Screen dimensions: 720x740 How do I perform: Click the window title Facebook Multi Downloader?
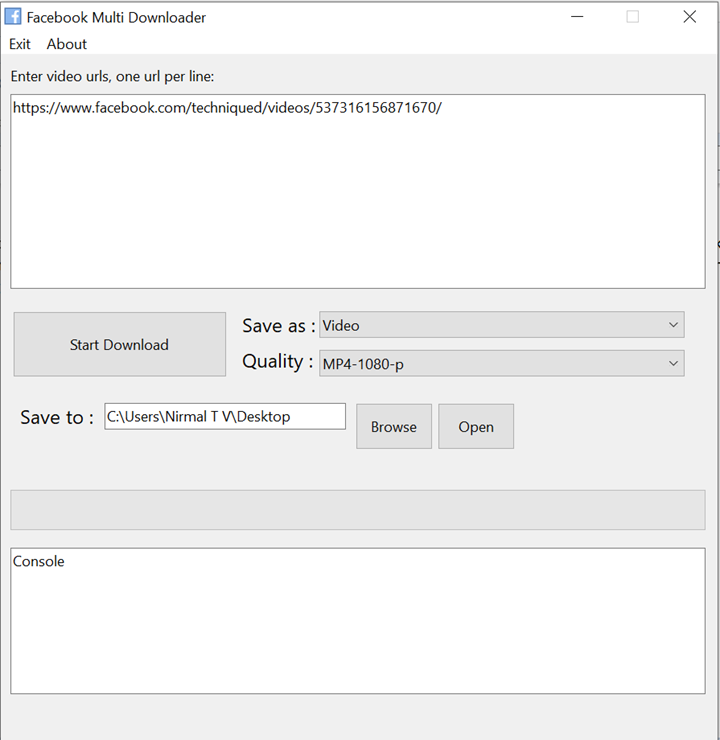click(116, 17)
